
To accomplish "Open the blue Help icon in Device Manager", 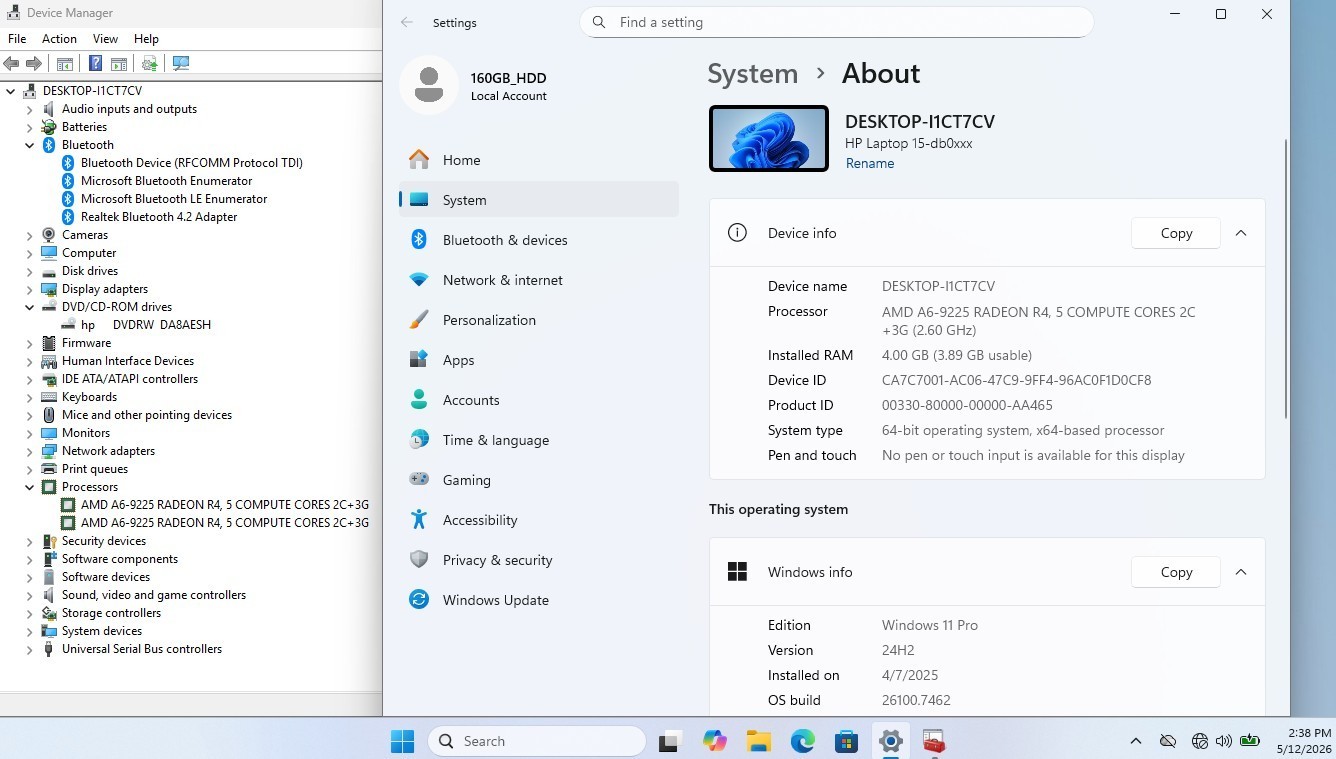I will [96, 63].
